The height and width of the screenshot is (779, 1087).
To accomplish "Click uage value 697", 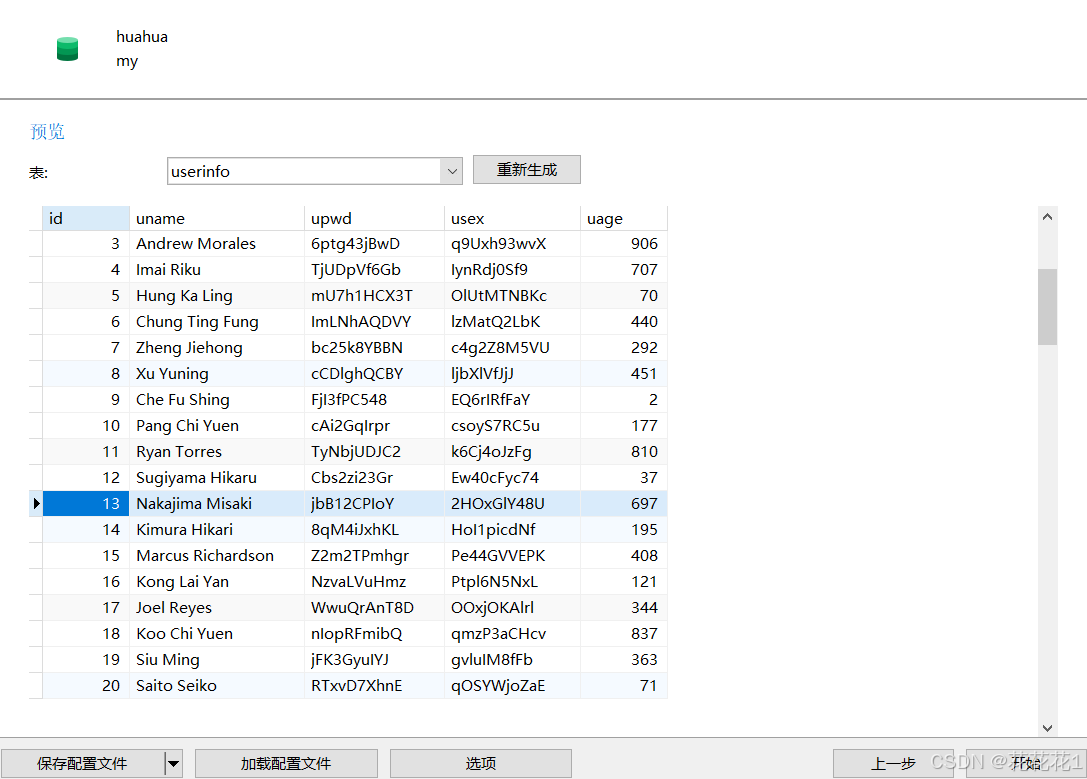I will pos(624,504).
